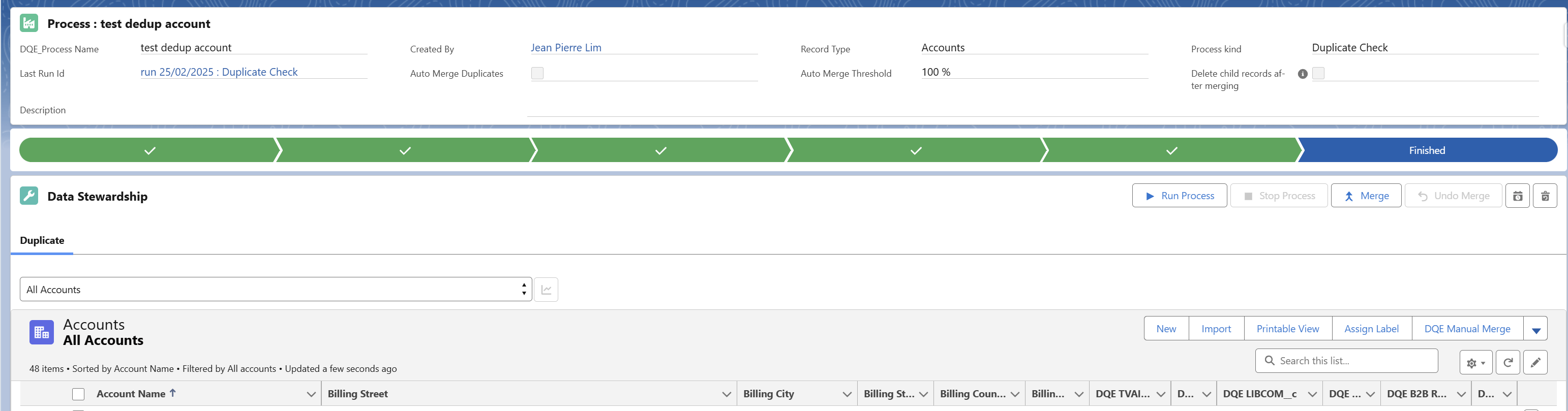Click the Import button
The image size is (1568, 411).
click(x=1216, y=329)
